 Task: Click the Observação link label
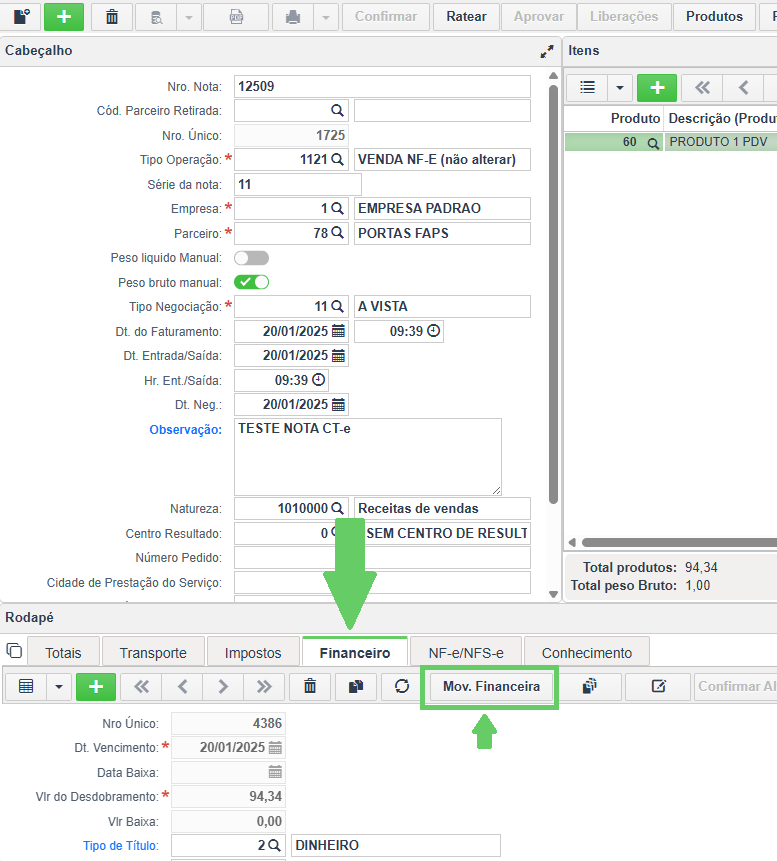[x=186, y=429]
